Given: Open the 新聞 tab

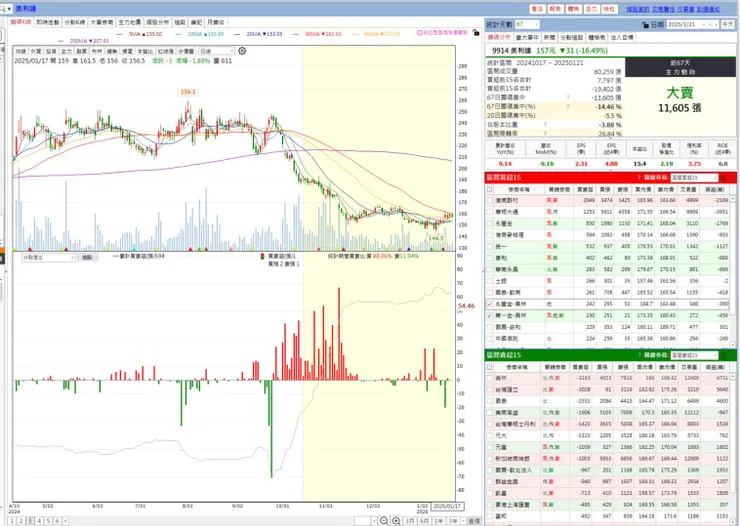Looking at the screenshot, I should [x=549, y=37].
